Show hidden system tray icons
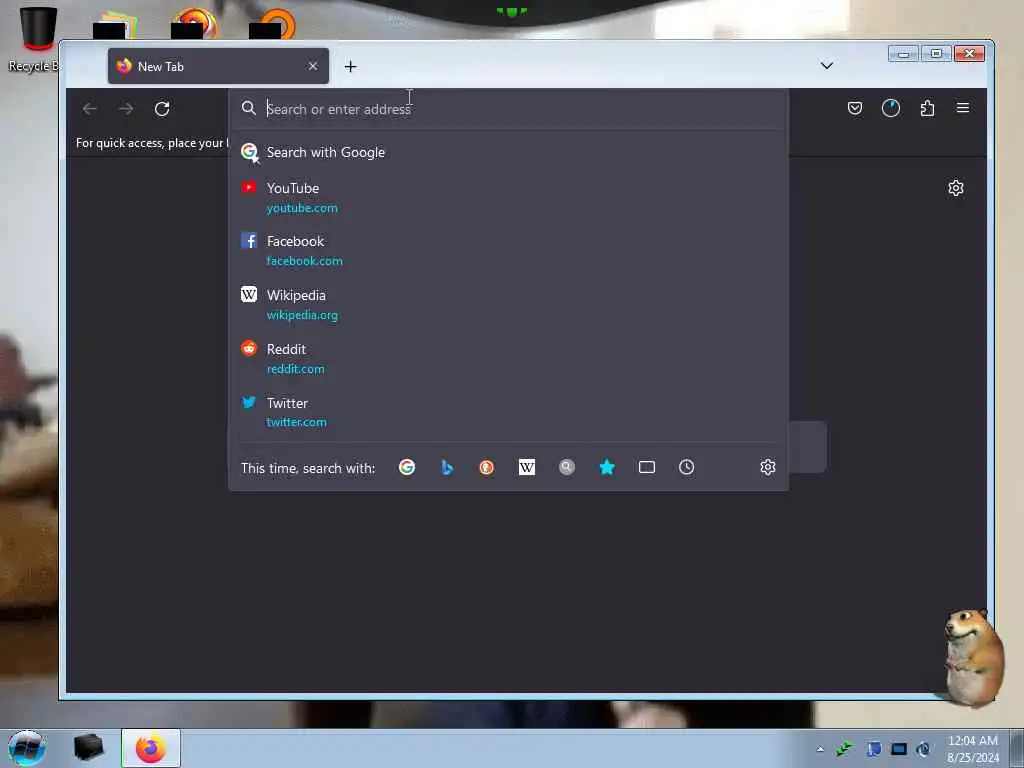Screen dimensions: 1024x768 [x=820, y=749]
